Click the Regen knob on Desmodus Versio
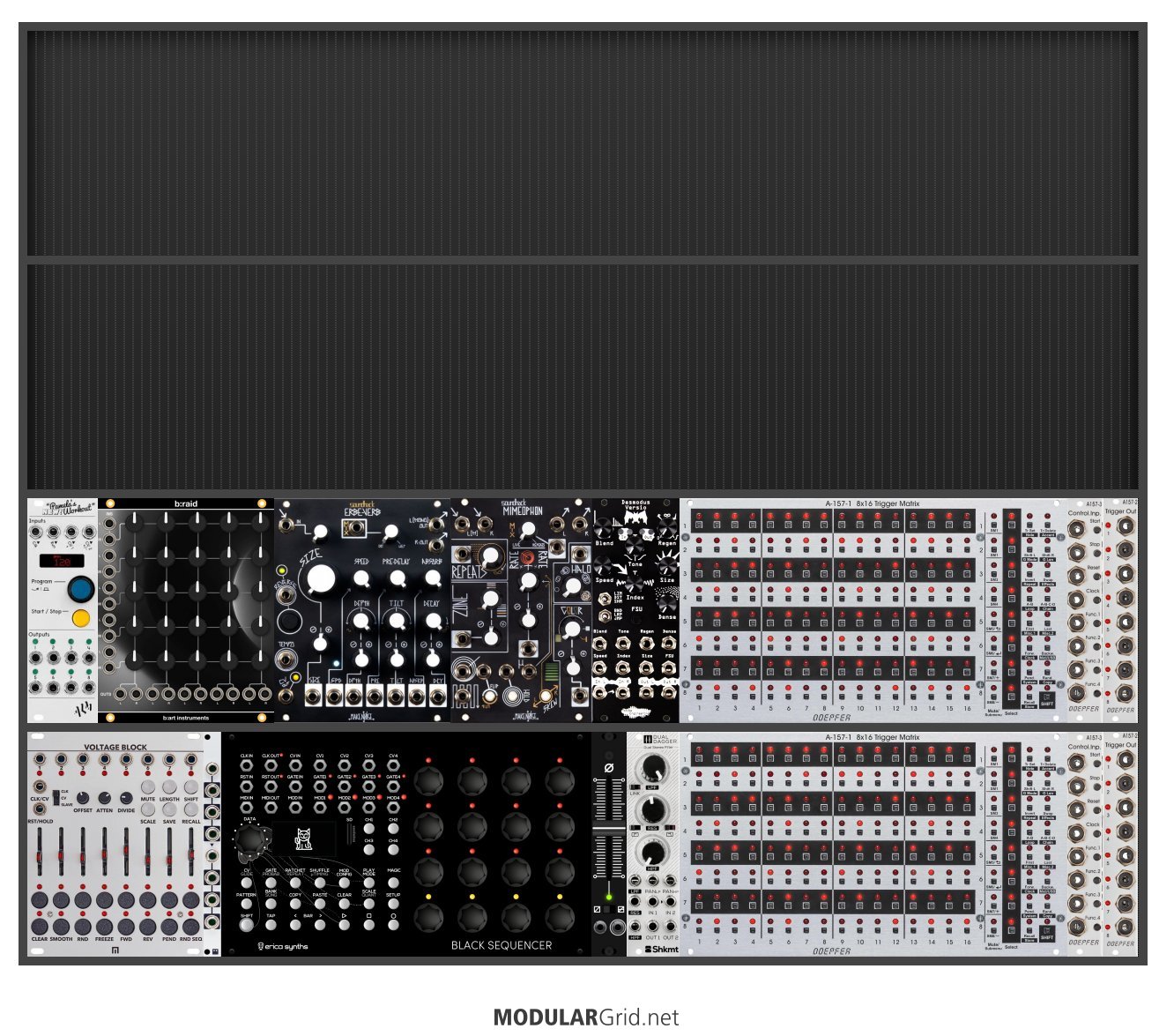This screenshot has width=1174, height=1036. tap(667, 528)
